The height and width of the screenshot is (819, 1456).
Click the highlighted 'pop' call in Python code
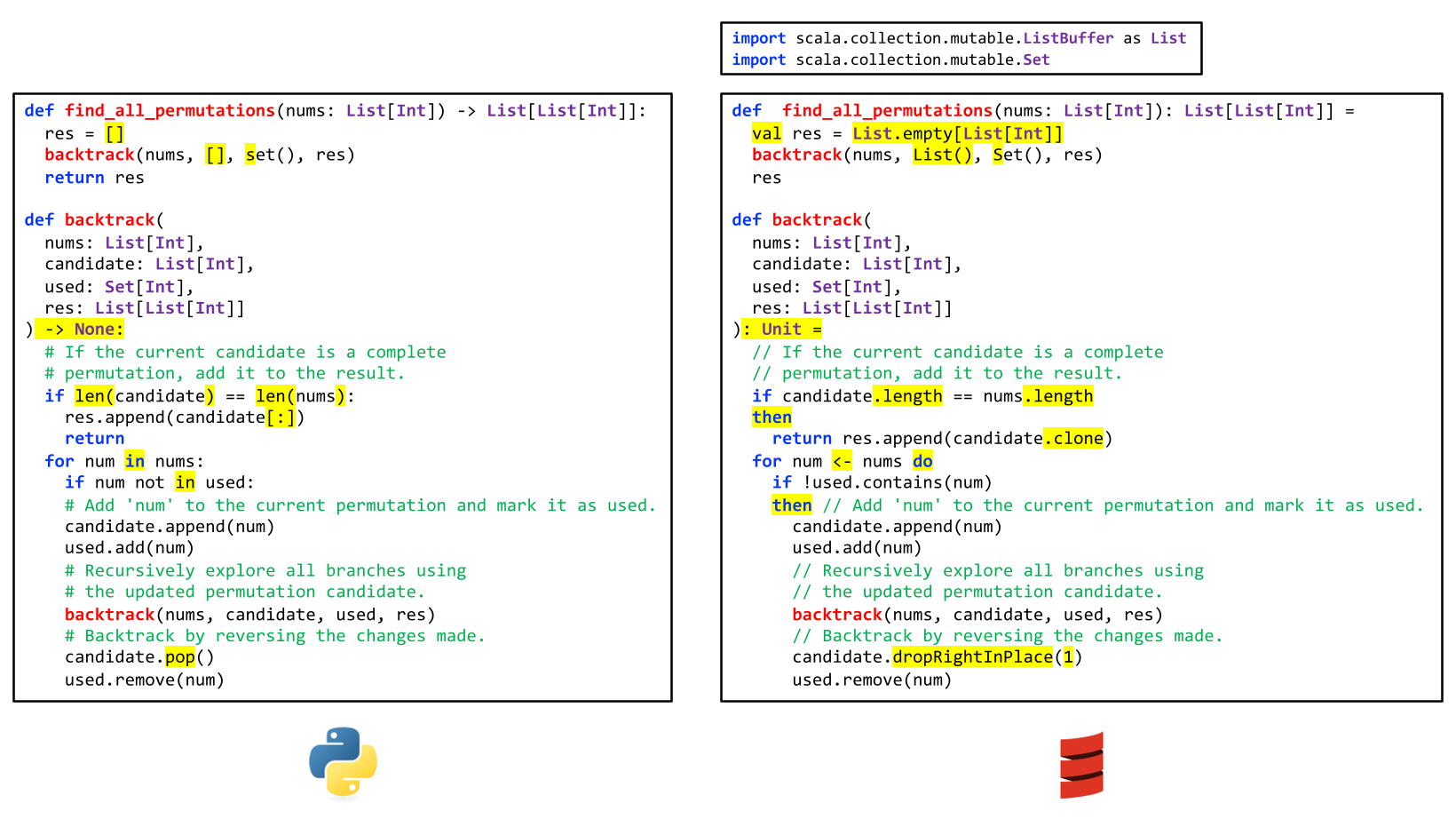[179, 657]
